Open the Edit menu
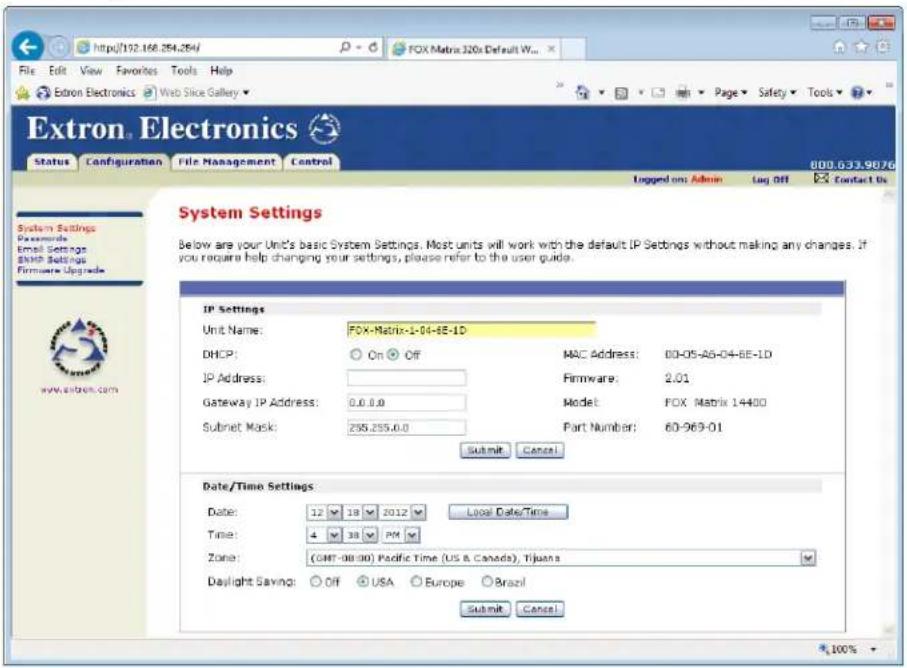907x668 pixels. pyautogui.click(x=57, y=71)
